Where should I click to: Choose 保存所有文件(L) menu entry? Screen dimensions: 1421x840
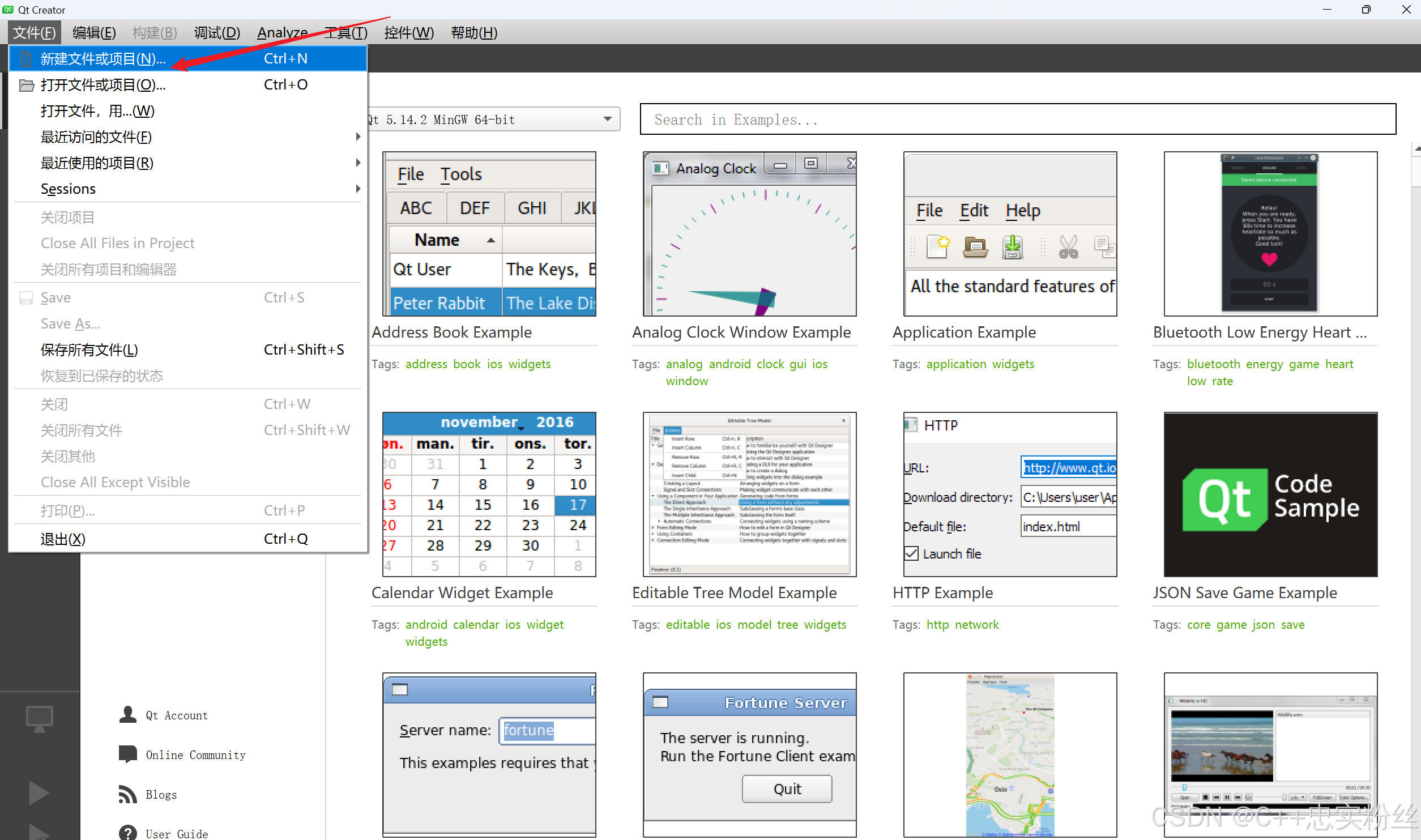pos(188,349)
